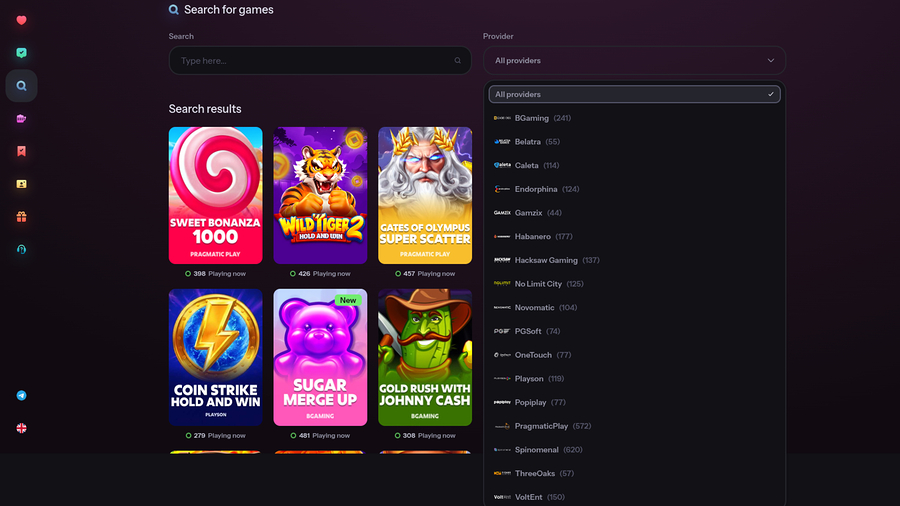Choose Playson (119) provider
This screenshot has width=900, height=506.
pyautogui.click(x=634, y=379)
